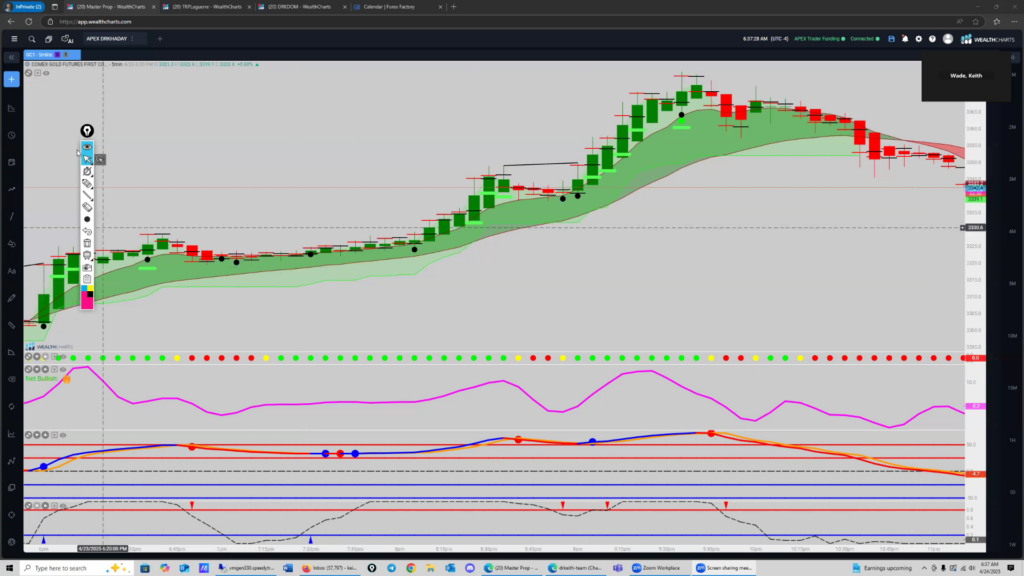Image resolution: width=1024 pixels, height=576 pixels.
Task: Toggle main price chart eye icon
Action: click(46, 73)
